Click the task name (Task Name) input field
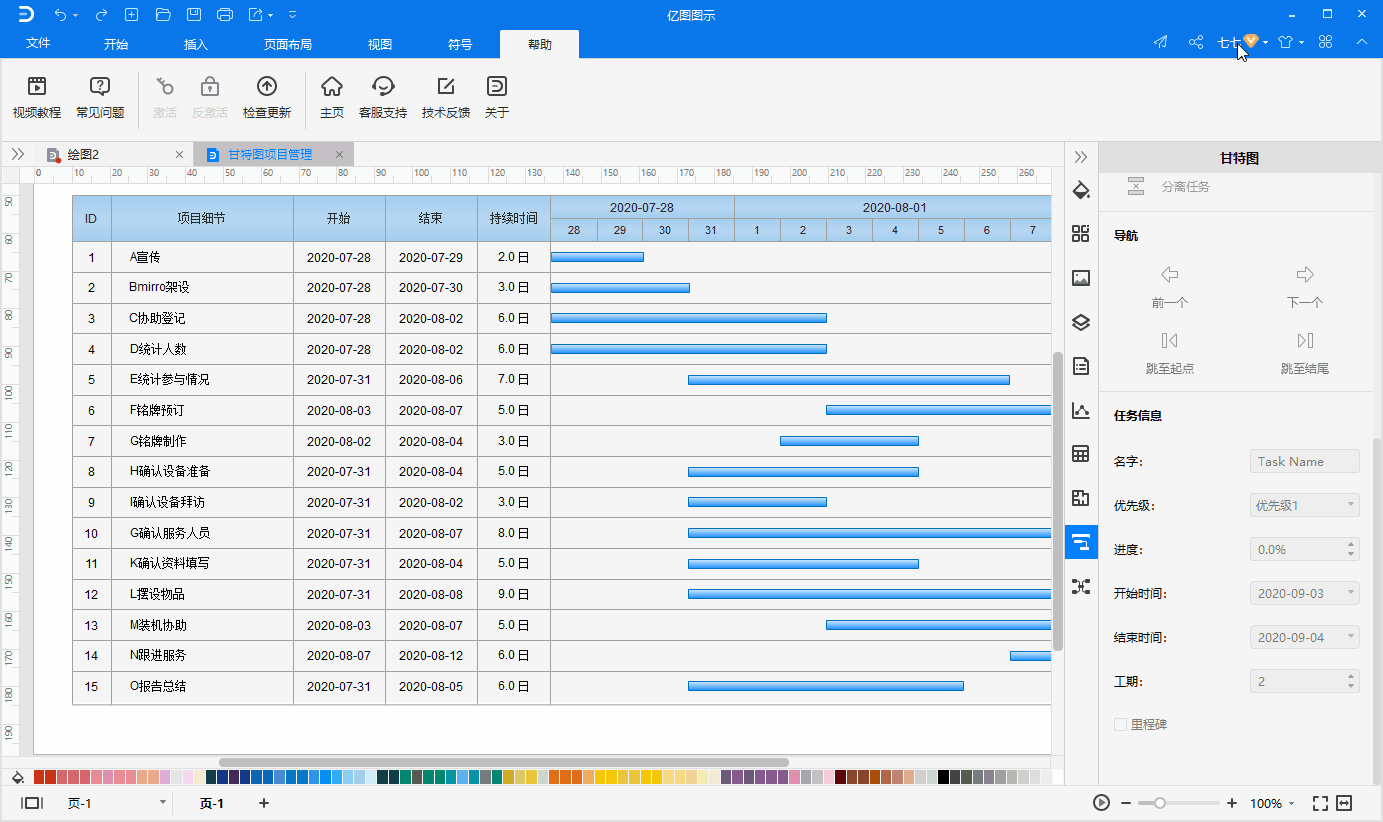 pos(1305,461)
